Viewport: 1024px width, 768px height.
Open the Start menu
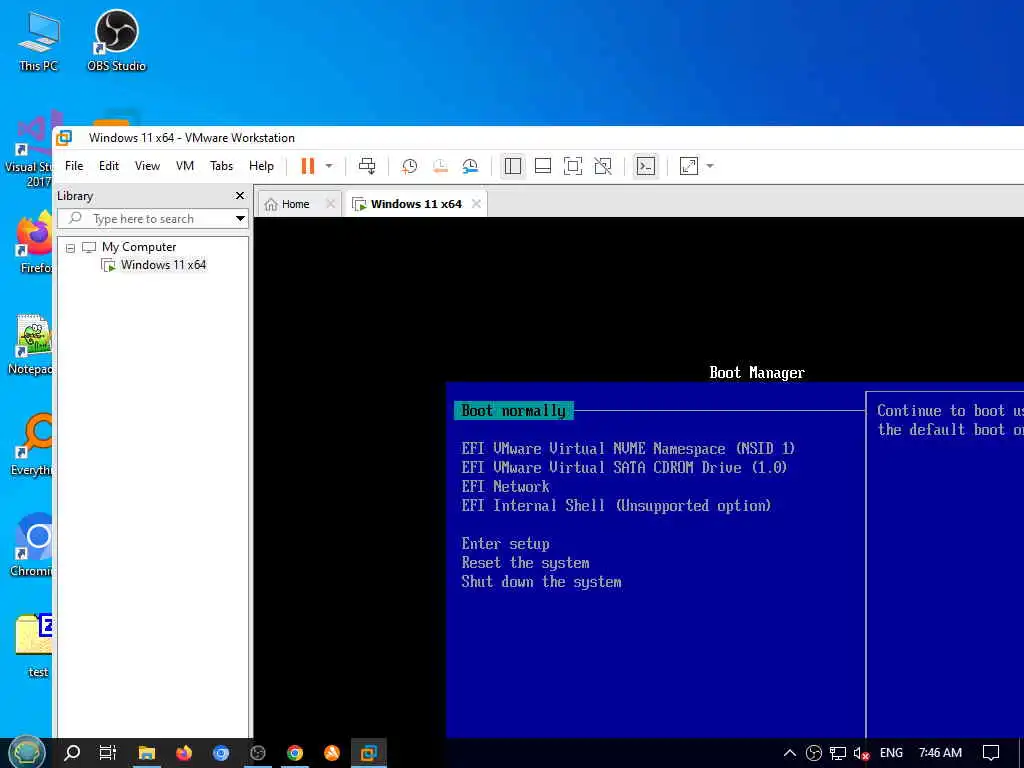(26, 753)
